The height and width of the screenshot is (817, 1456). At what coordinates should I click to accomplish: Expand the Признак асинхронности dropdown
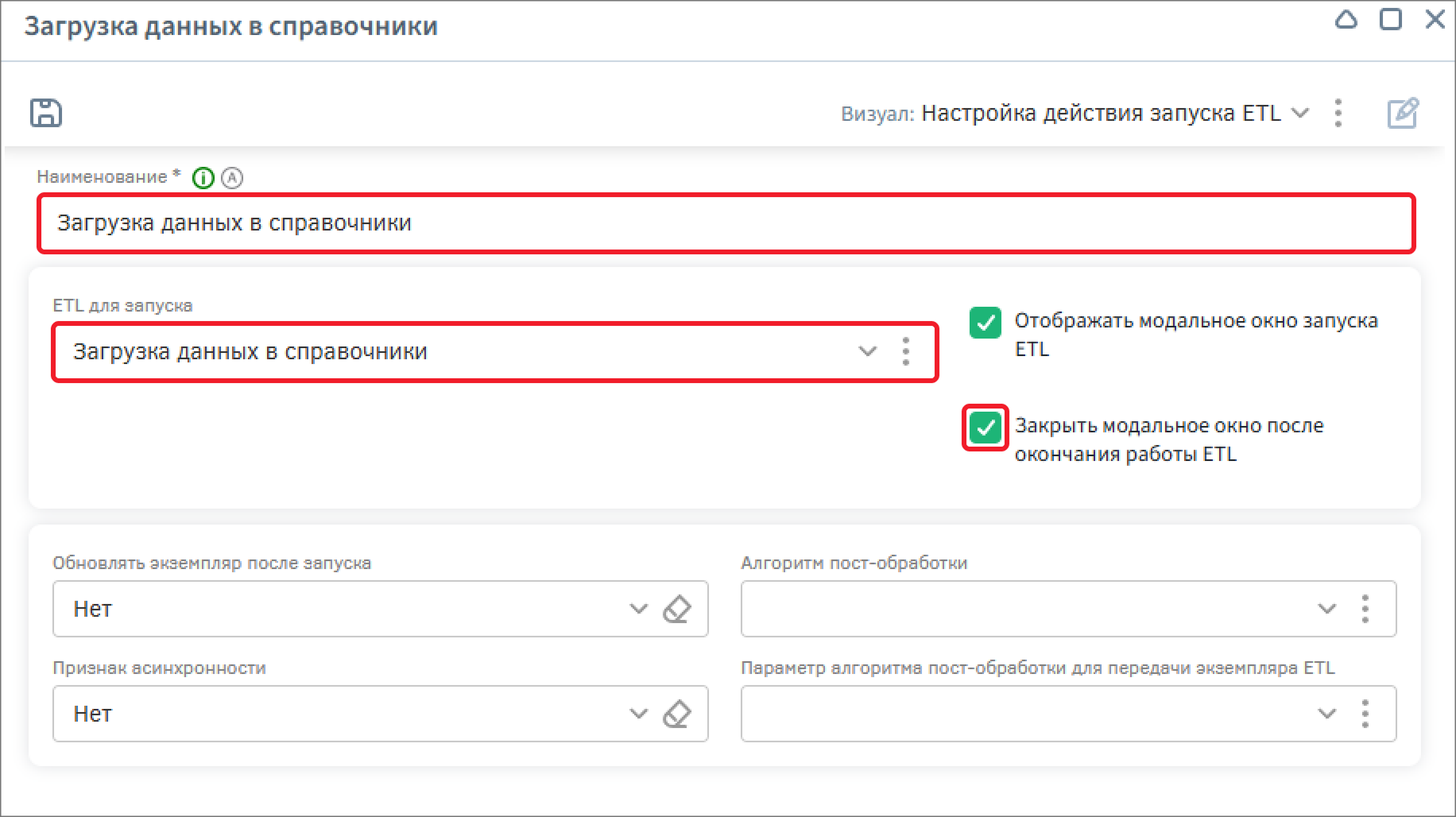click(638, 714)
